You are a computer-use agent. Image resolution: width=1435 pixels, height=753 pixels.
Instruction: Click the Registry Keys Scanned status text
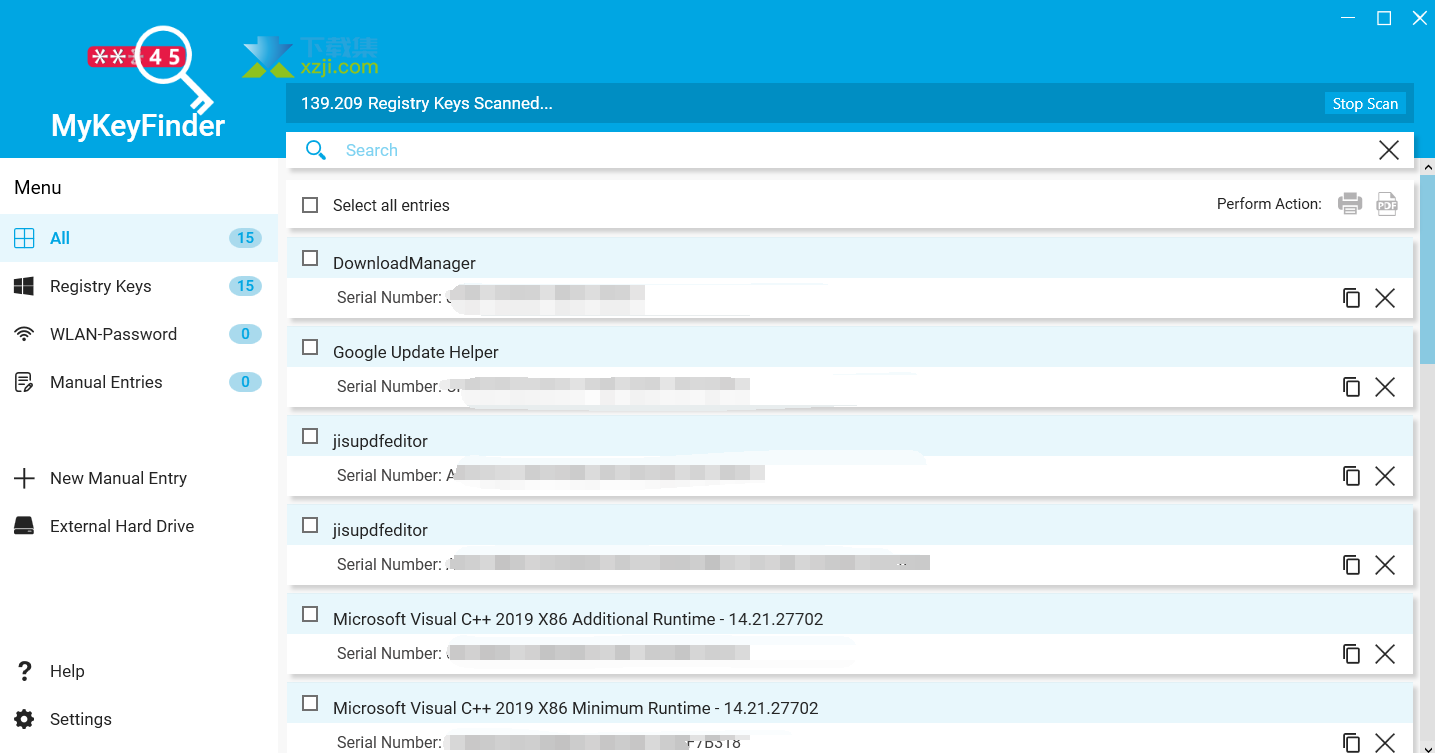pyautogui.click(x=427, y=103)
